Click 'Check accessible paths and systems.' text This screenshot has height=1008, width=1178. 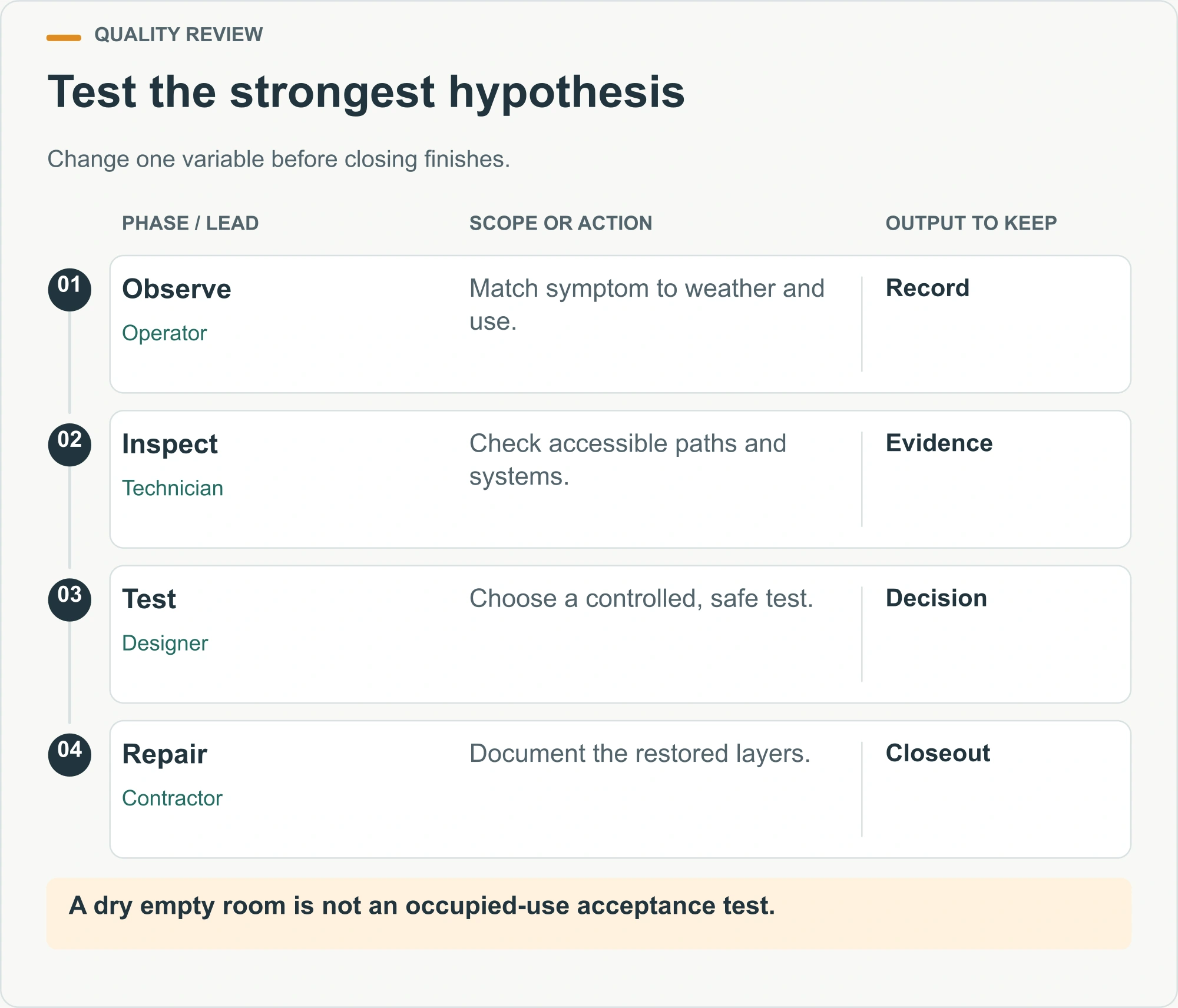click(x=628, y=460)
